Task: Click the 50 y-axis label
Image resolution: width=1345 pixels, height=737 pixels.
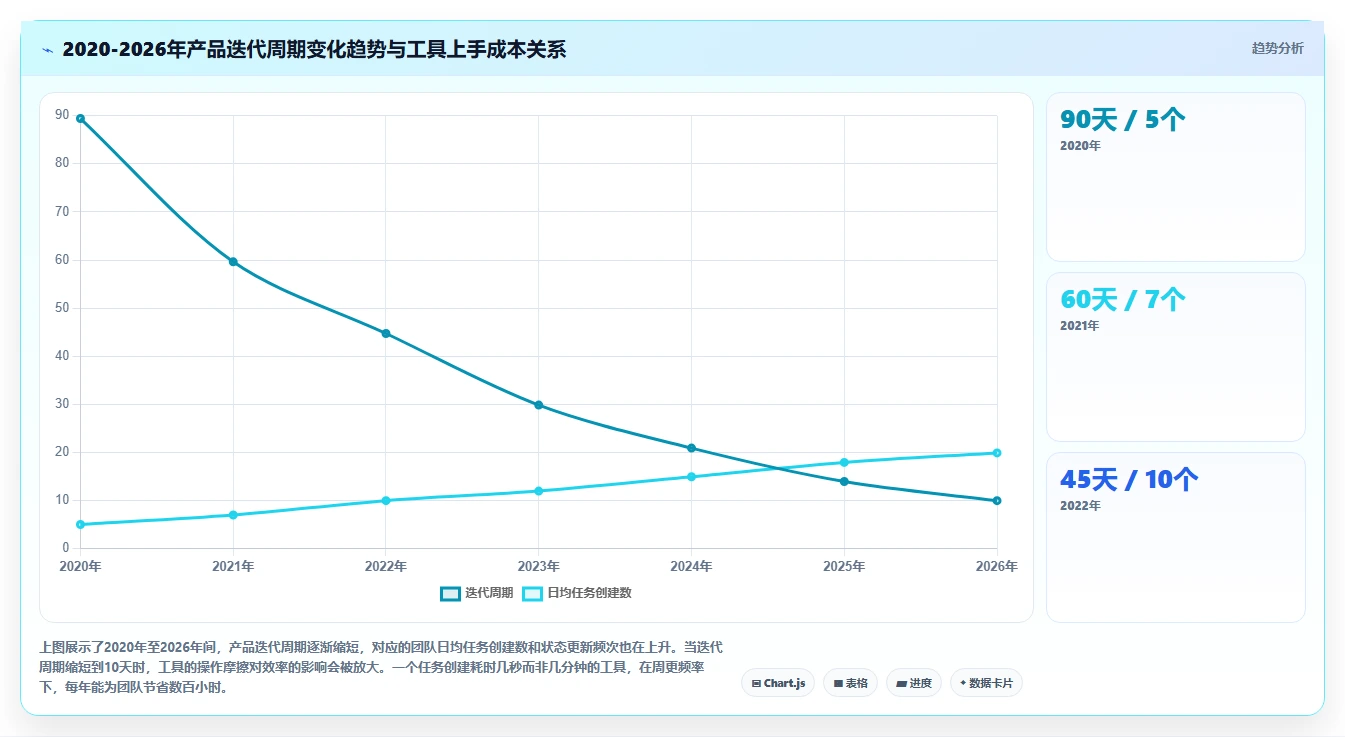Action: (x=62, y=308)
